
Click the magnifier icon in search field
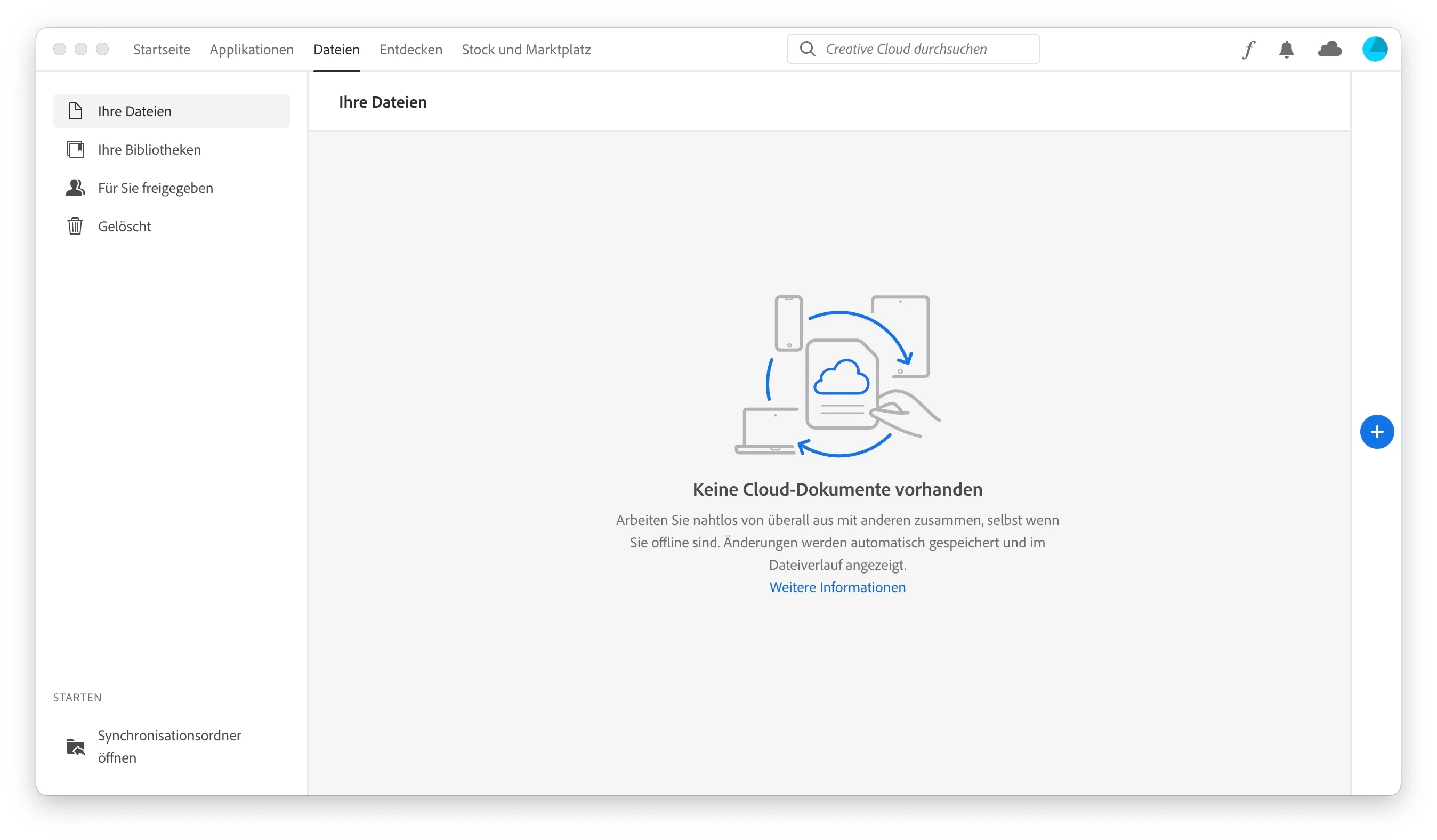click(807, 49)
